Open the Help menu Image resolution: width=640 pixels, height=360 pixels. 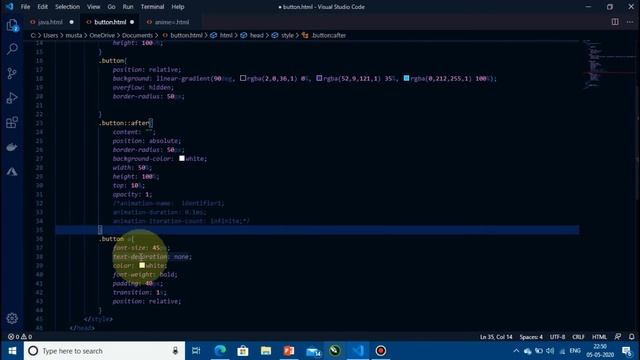pos(178,7)
